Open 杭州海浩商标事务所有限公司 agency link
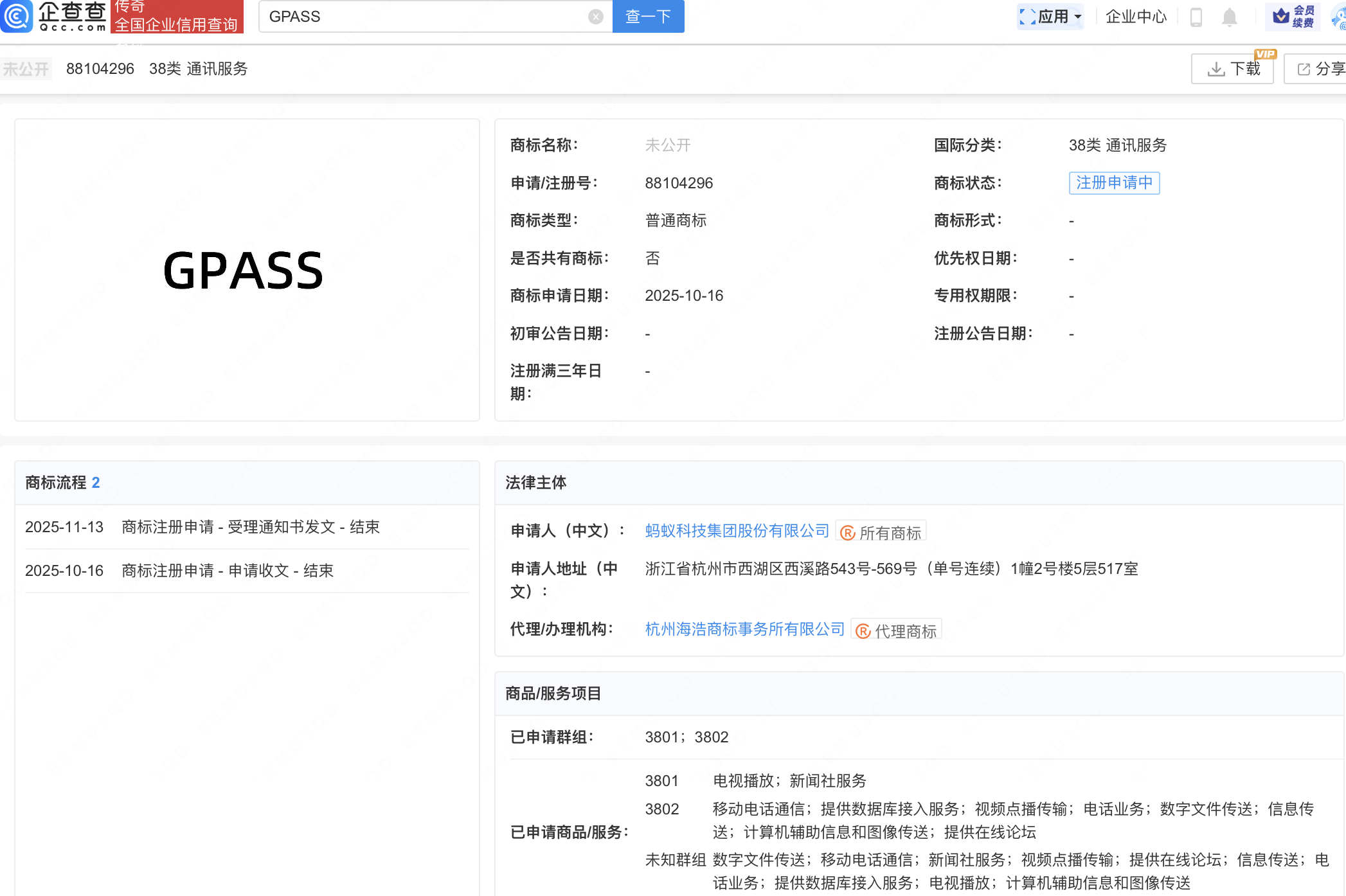Image resolution: width=1346 pixels, height=896 pixels. pyautogui.click(x=744, y=629)
